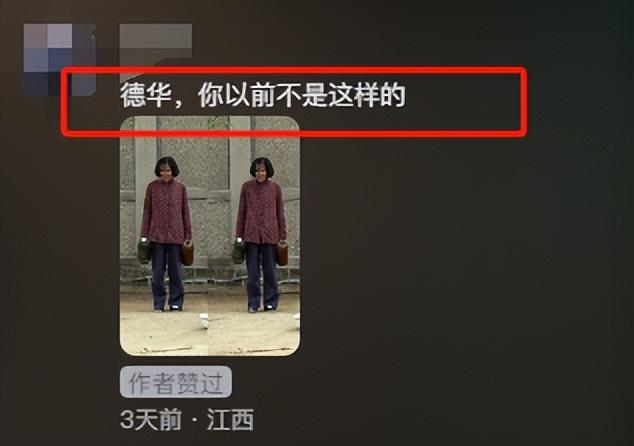Open the attached photo thumbnail in comment
Image resolution: width=634 pixels, height=446 pixels.
[x=210, y=236]
